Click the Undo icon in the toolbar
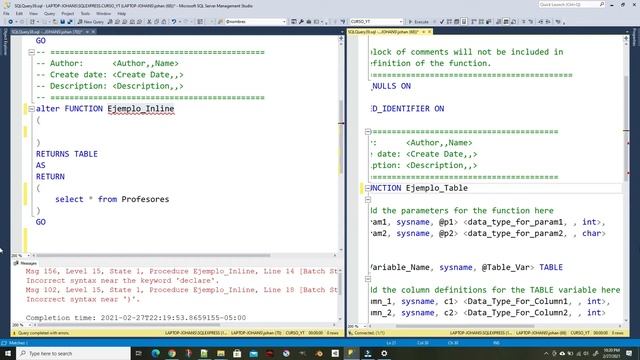The image size is (640, 360). click(174, 22)
